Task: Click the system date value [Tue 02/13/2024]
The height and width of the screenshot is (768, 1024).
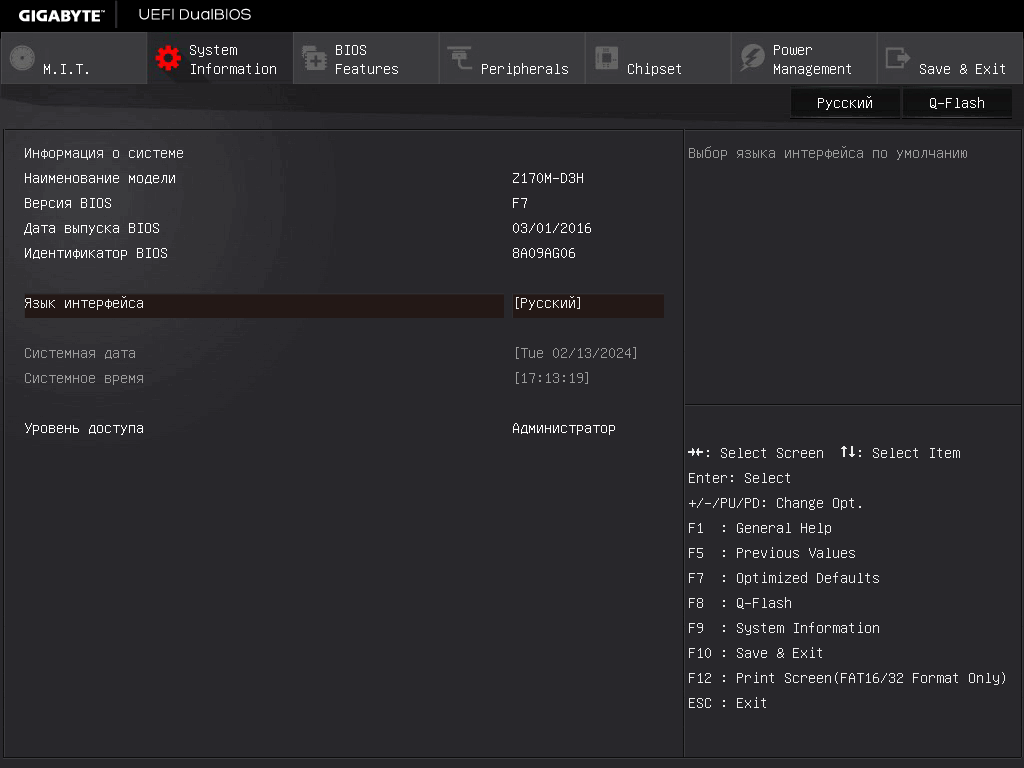Action: [x=575, y=353]
